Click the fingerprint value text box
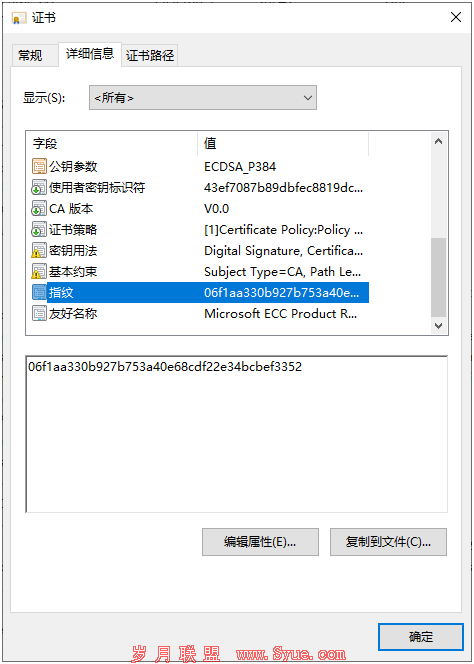The height and width of the screenshot is (664, 474). click(236, 434)
